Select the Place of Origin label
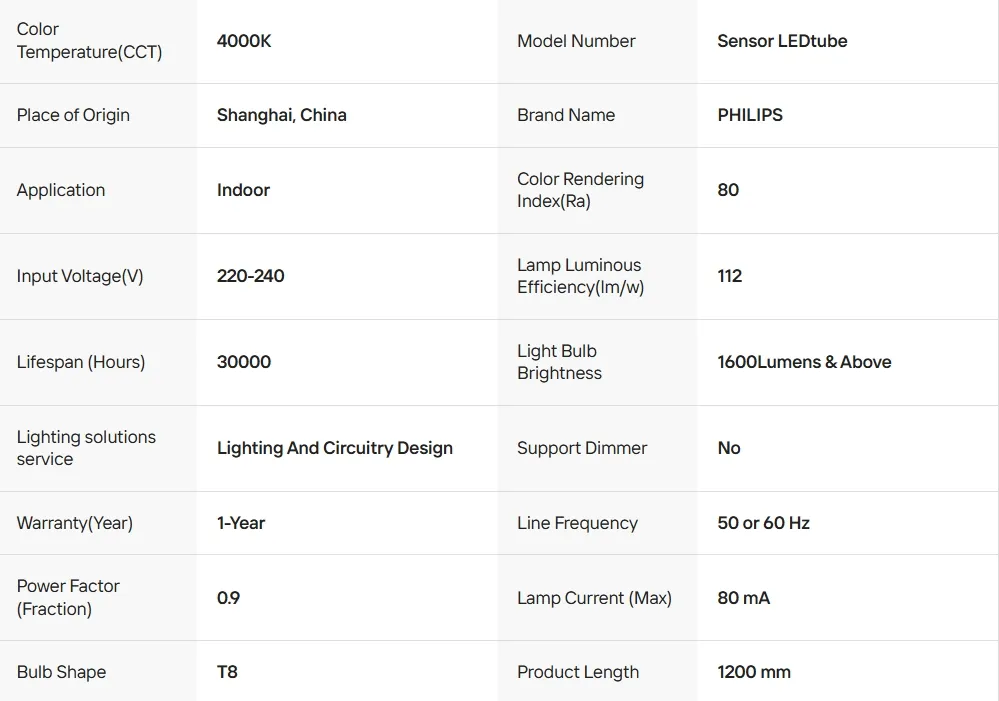999x701 pixels. [73, 115]
